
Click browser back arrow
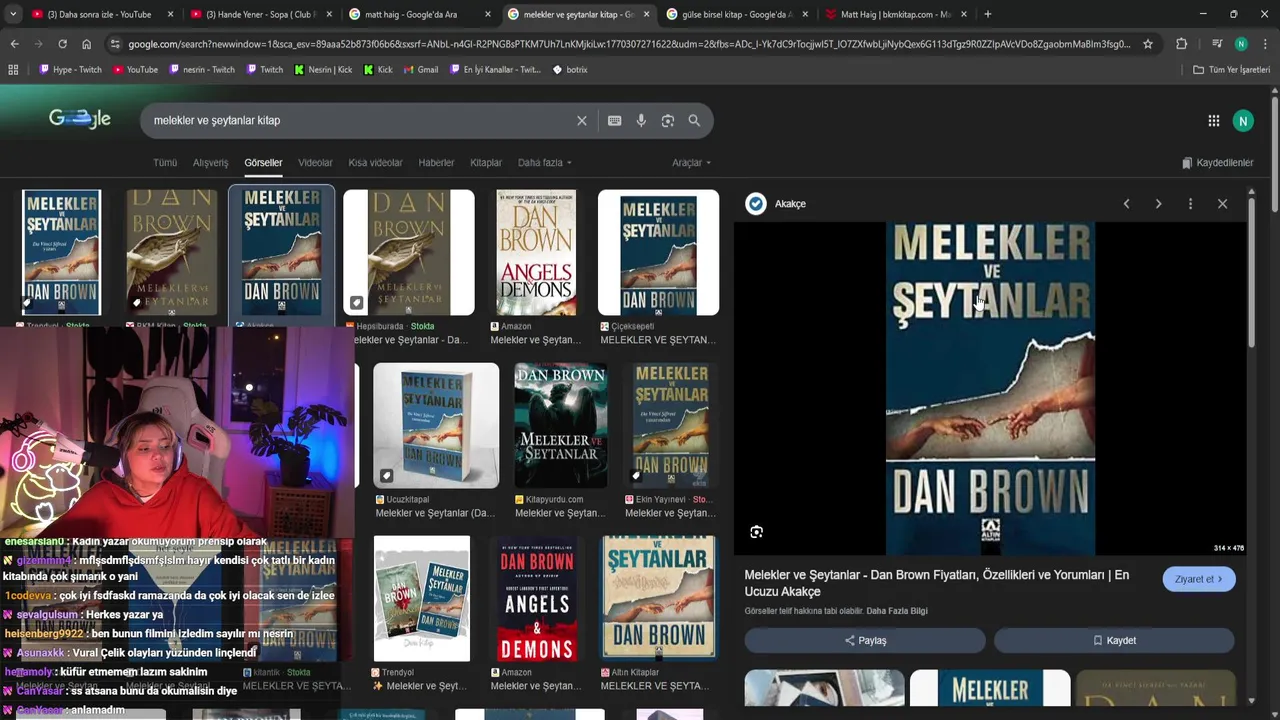(x=14, y=44)
